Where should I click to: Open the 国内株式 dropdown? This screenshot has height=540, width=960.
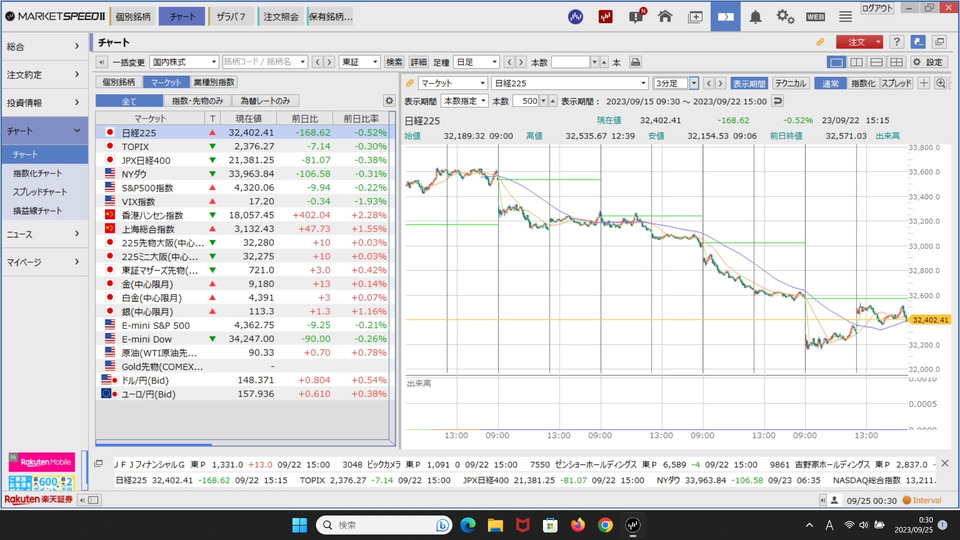coord(184,62)
